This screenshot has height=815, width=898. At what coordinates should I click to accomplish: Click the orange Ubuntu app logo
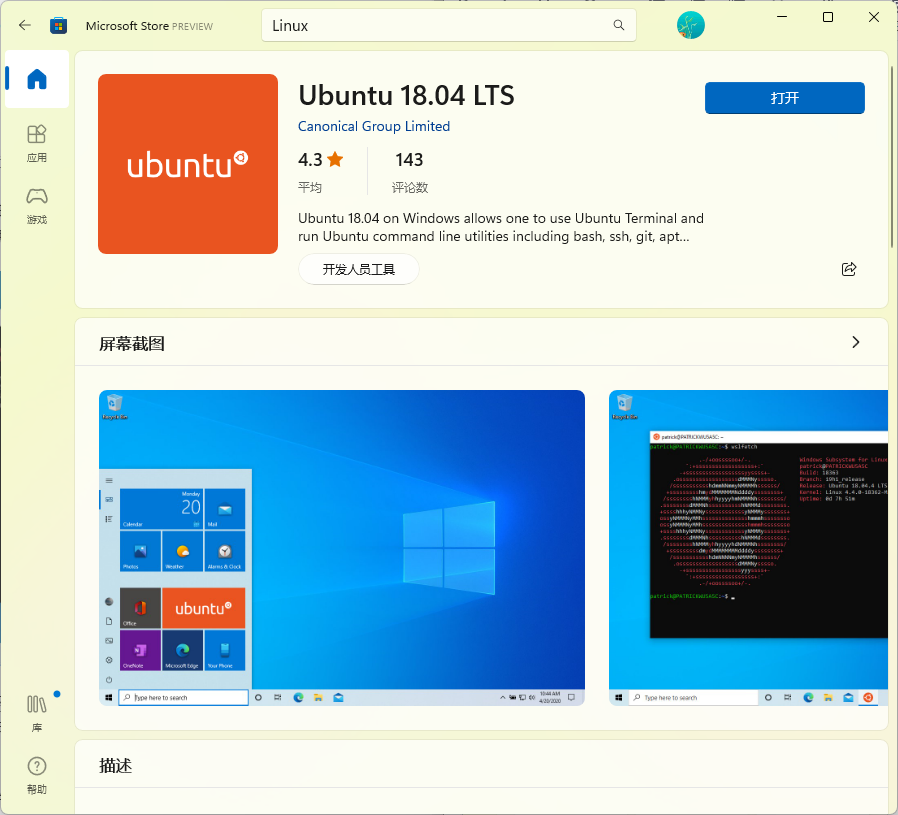[188, 164]
